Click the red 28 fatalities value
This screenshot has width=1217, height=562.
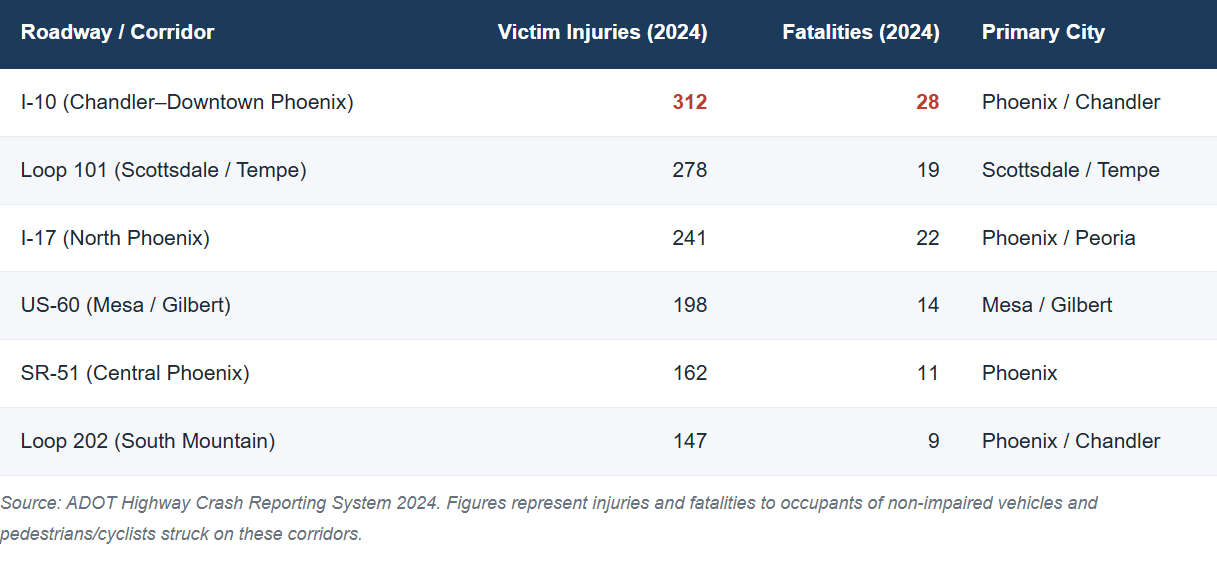click(x=928, y=102)
